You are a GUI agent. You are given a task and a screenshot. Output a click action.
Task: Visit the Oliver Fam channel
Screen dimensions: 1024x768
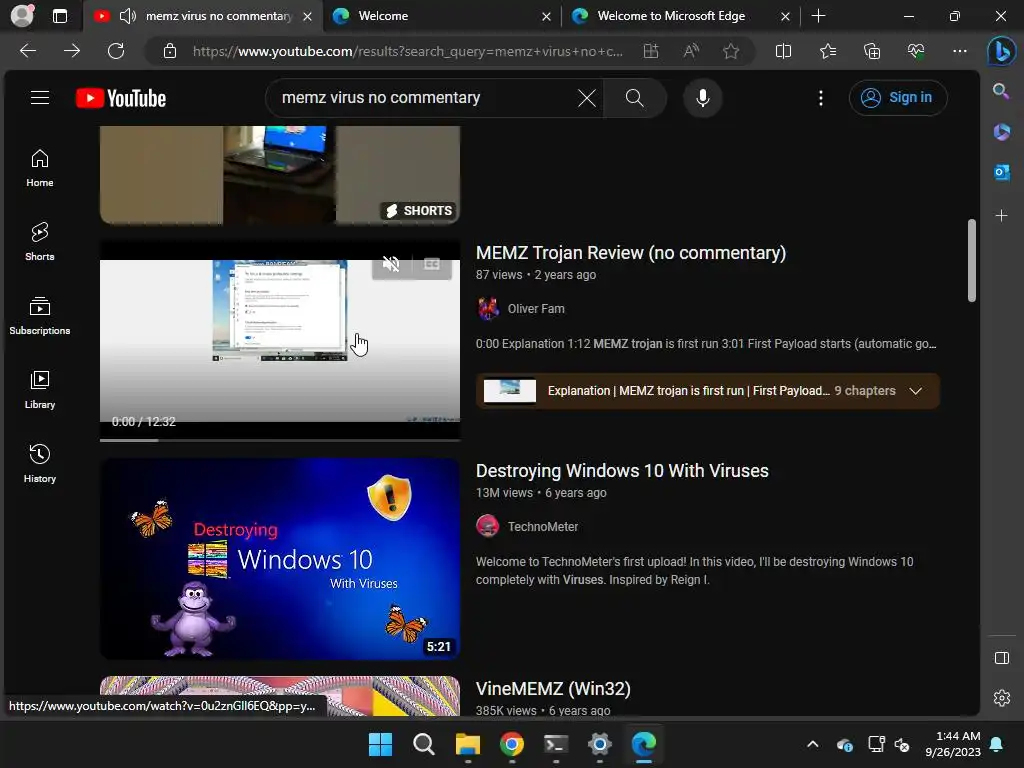(536, 309)
